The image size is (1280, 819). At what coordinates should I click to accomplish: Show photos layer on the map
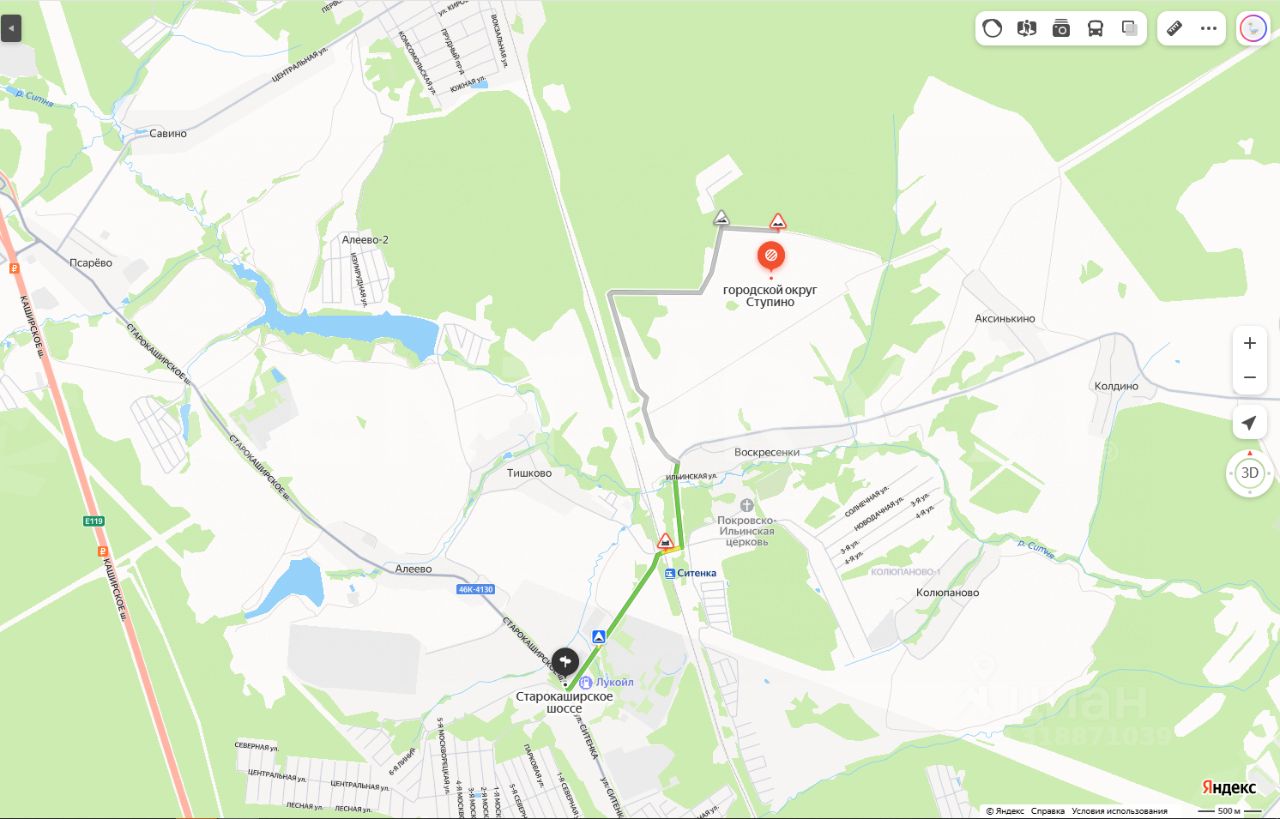point(1061,28)
